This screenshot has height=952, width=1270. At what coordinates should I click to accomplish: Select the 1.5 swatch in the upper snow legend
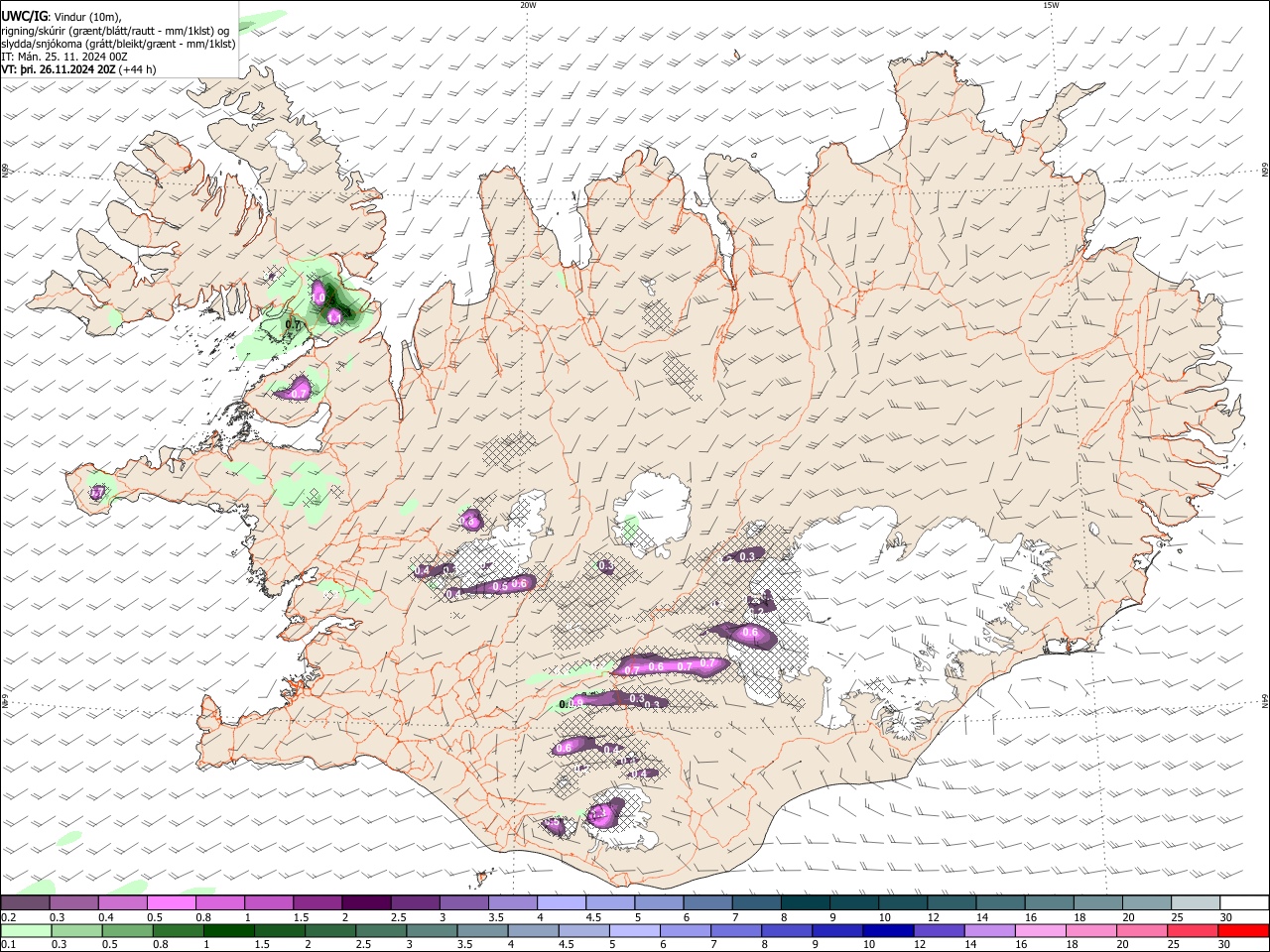[x=317, y=902]
